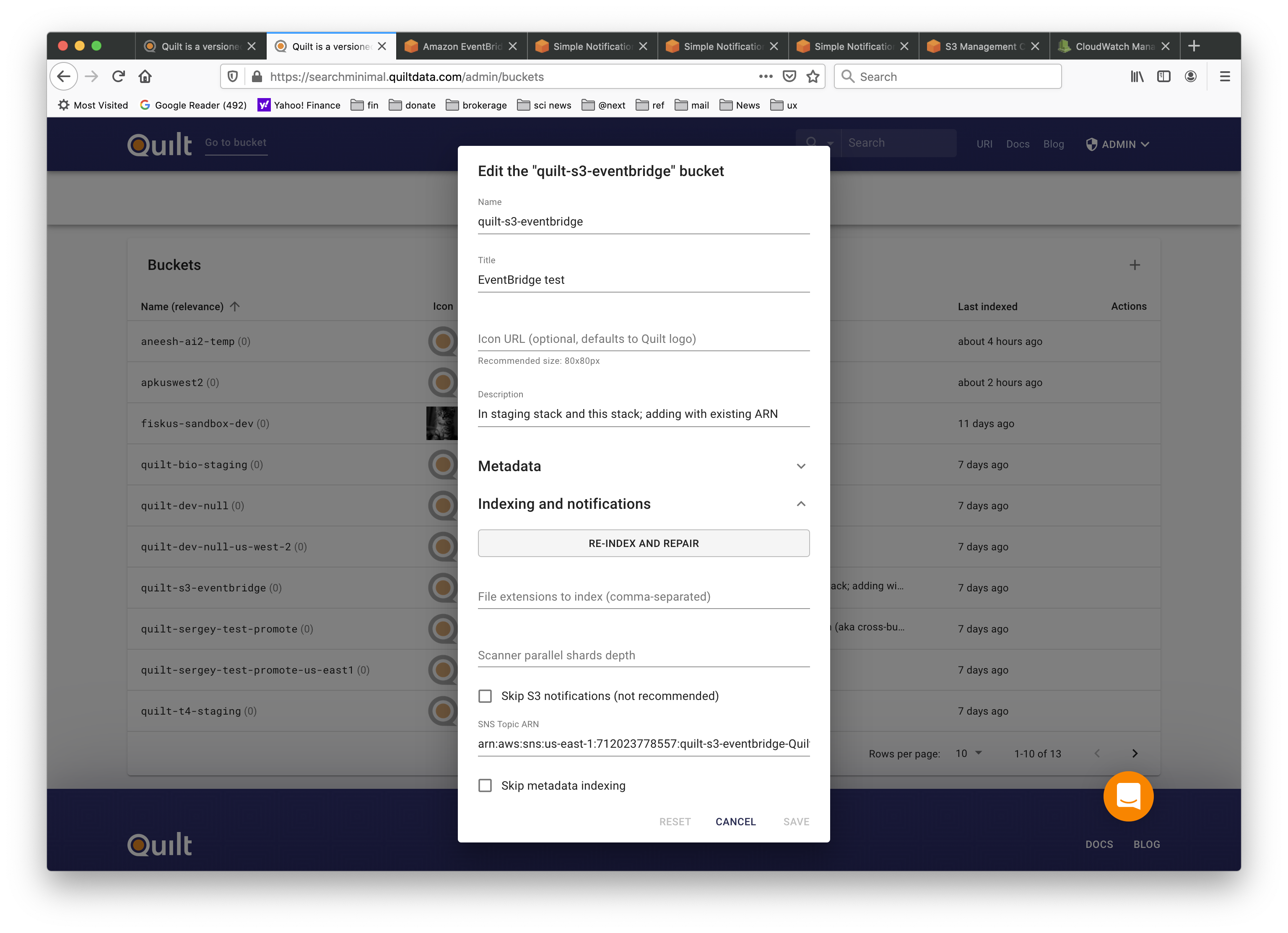Screen dimensions: 1288x933
Task: Open the Firefox hamburger menu
Action: (x=1225, y=77)
